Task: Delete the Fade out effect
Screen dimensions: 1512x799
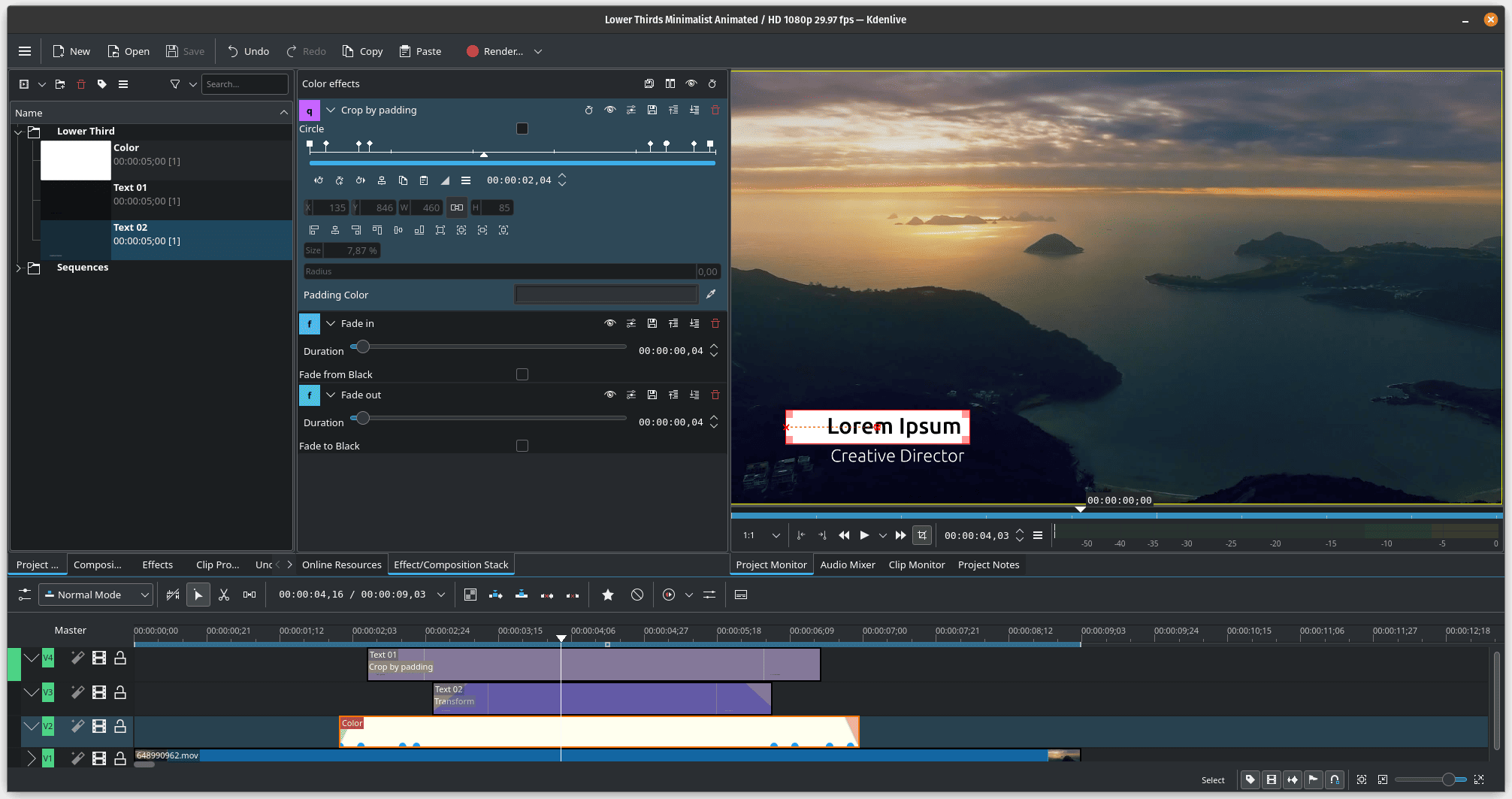Action: click(715, 395)
